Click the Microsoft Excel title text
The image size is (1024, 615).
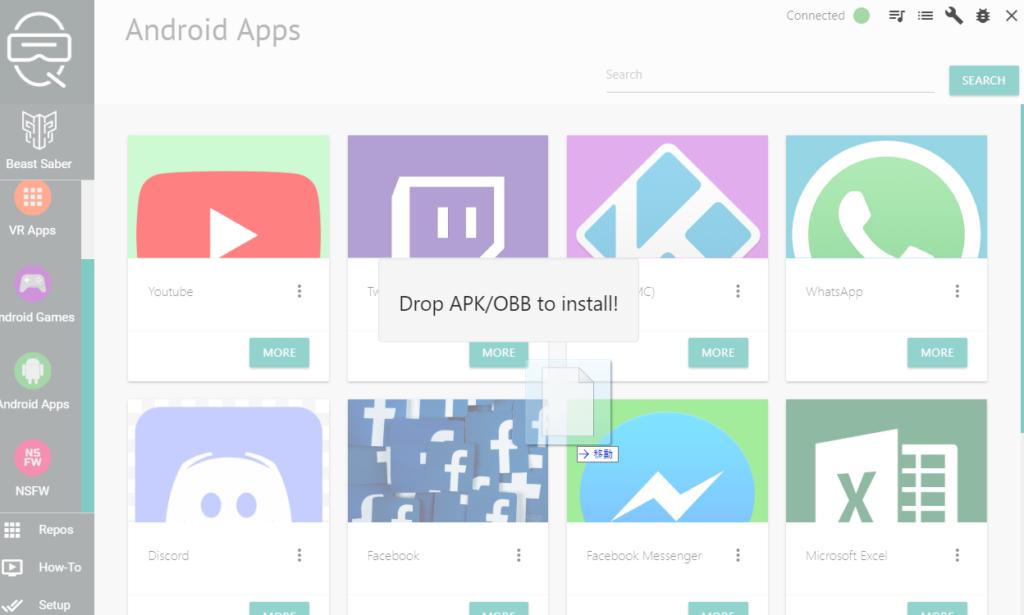pyautogui.click(x=846, y=556)
